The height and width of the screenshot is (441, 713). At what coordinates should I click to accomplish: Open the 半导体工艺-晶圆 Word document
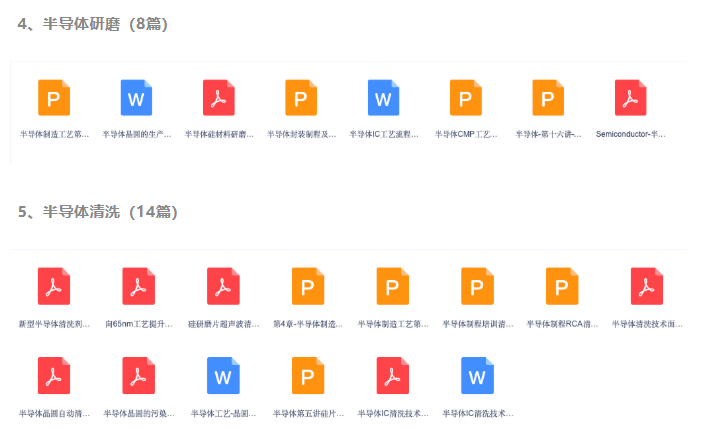pyautogui.click(x=222, y=374)
